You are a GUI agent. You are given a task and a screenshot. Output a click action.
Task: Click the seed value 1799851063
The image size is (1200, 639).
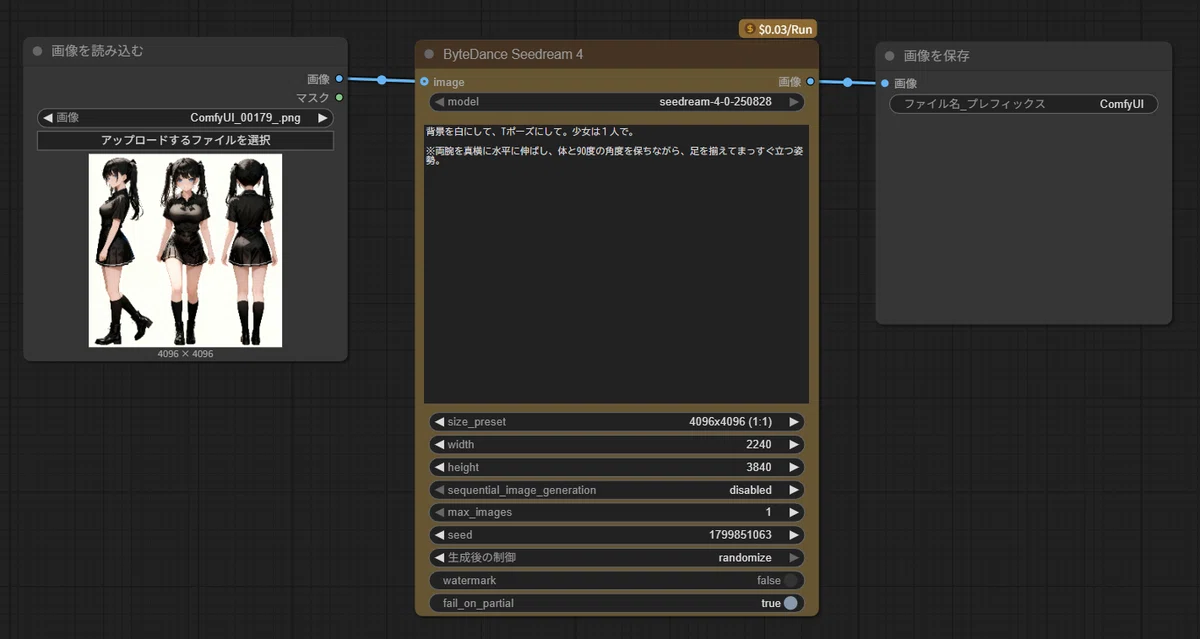tap(740, 535)
